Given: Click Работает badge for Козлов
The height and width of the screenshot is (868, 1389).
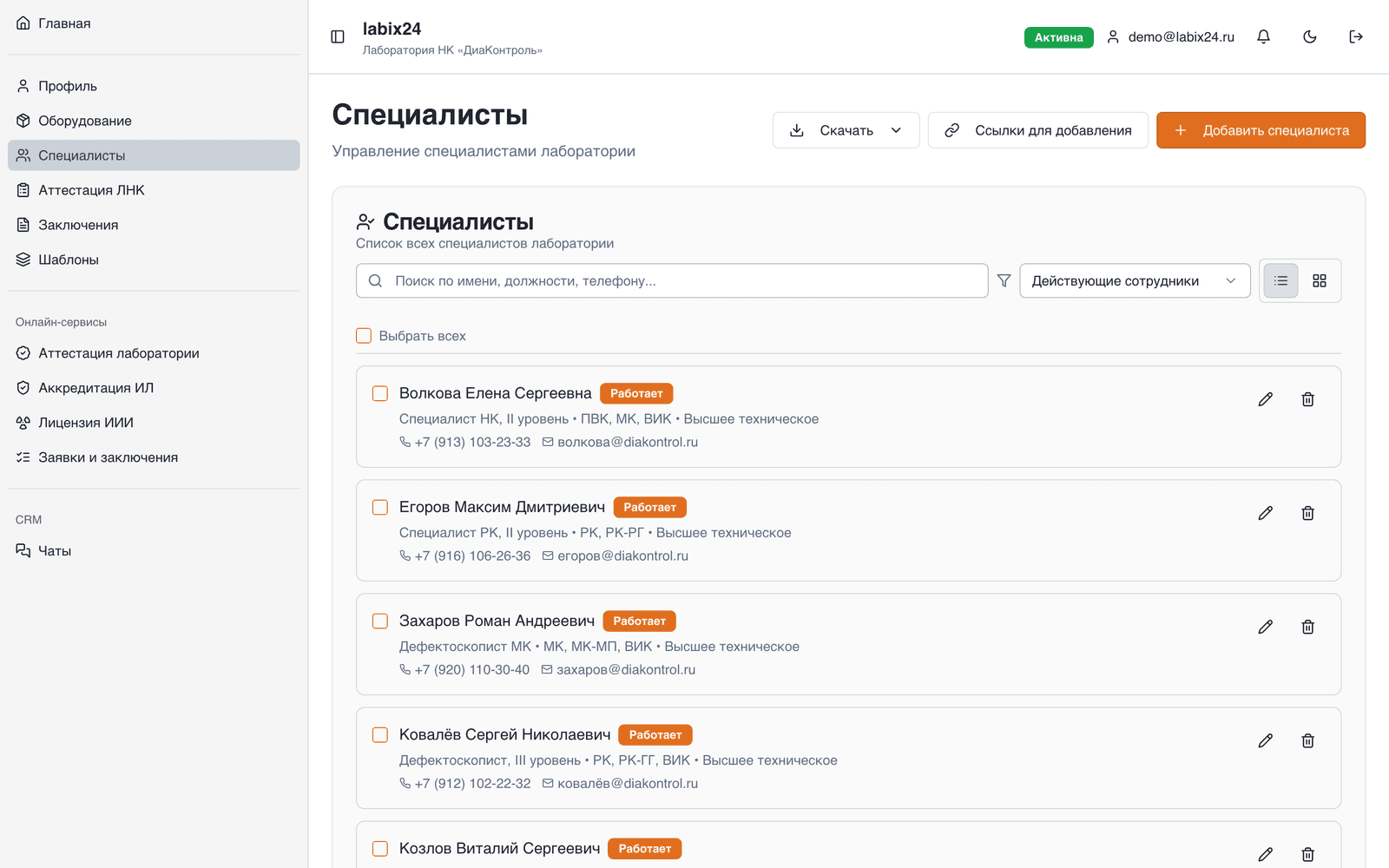Looking at the screenshot, I should 645,848.
